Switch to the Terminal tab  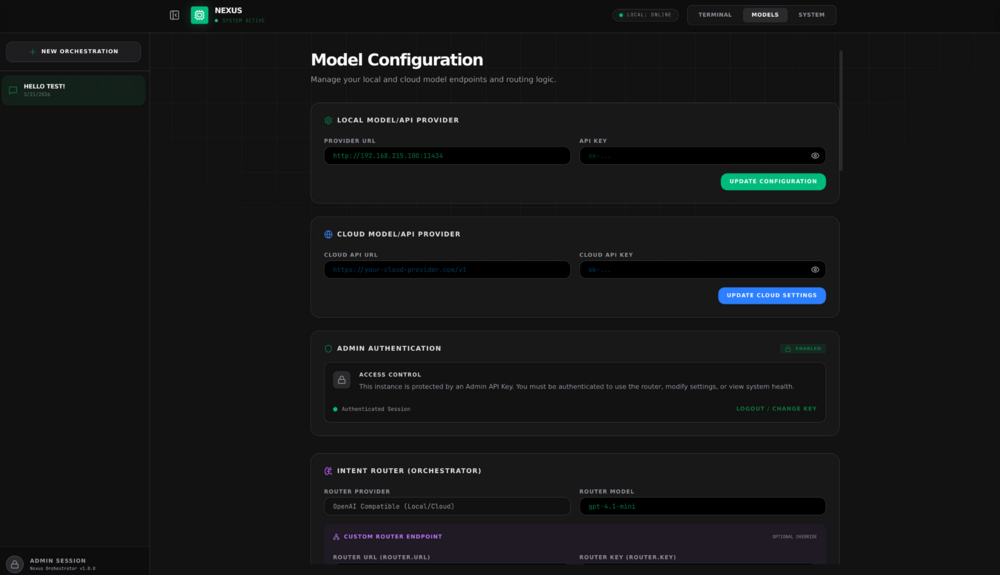click(x=715, y=15)
